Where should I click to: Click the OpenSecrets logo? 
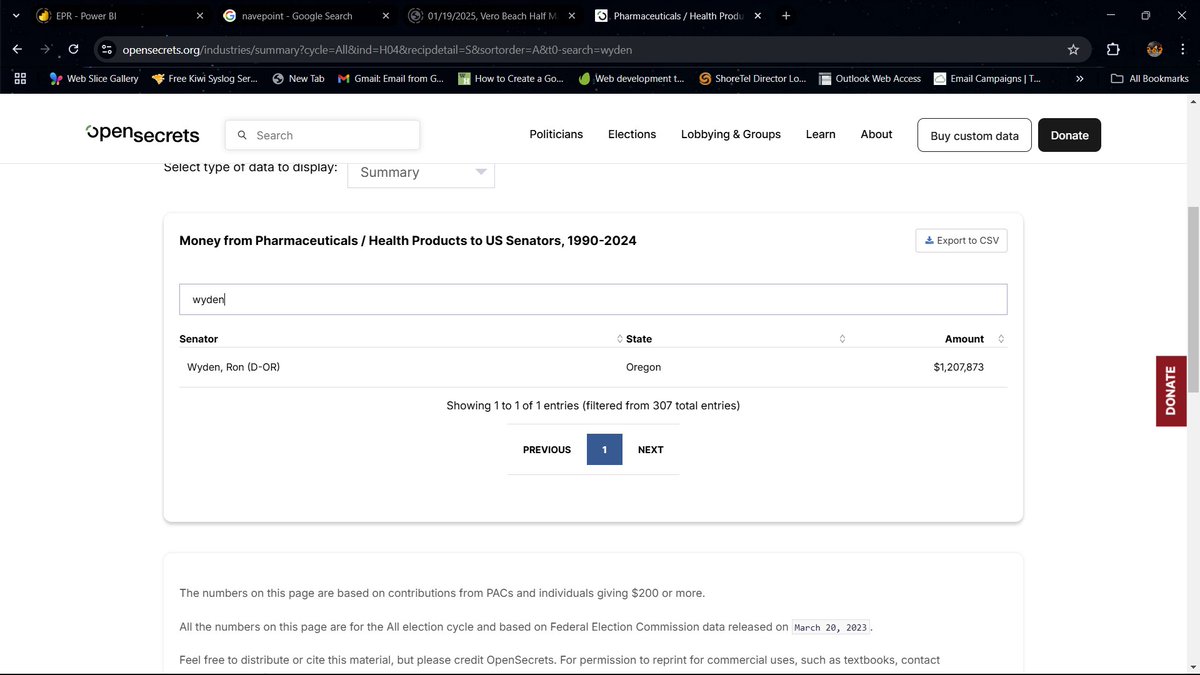coord(143,134)
